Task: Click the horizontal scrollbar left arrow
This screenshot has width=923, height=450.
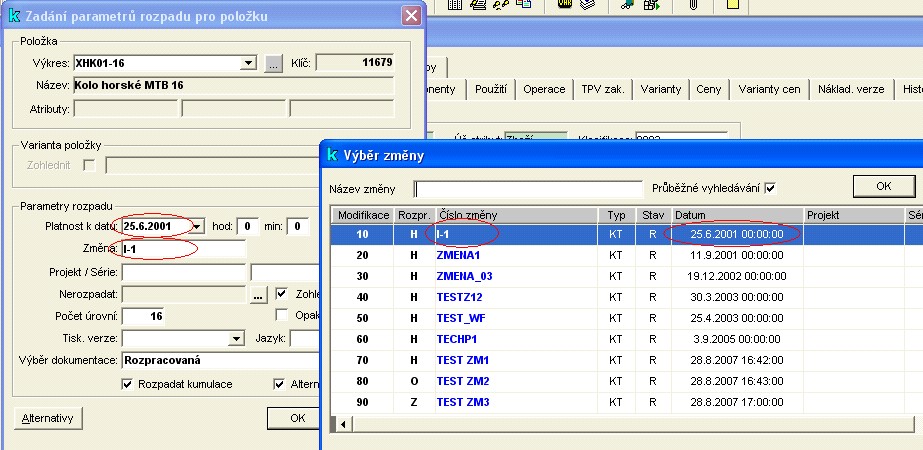Action: 342,423
